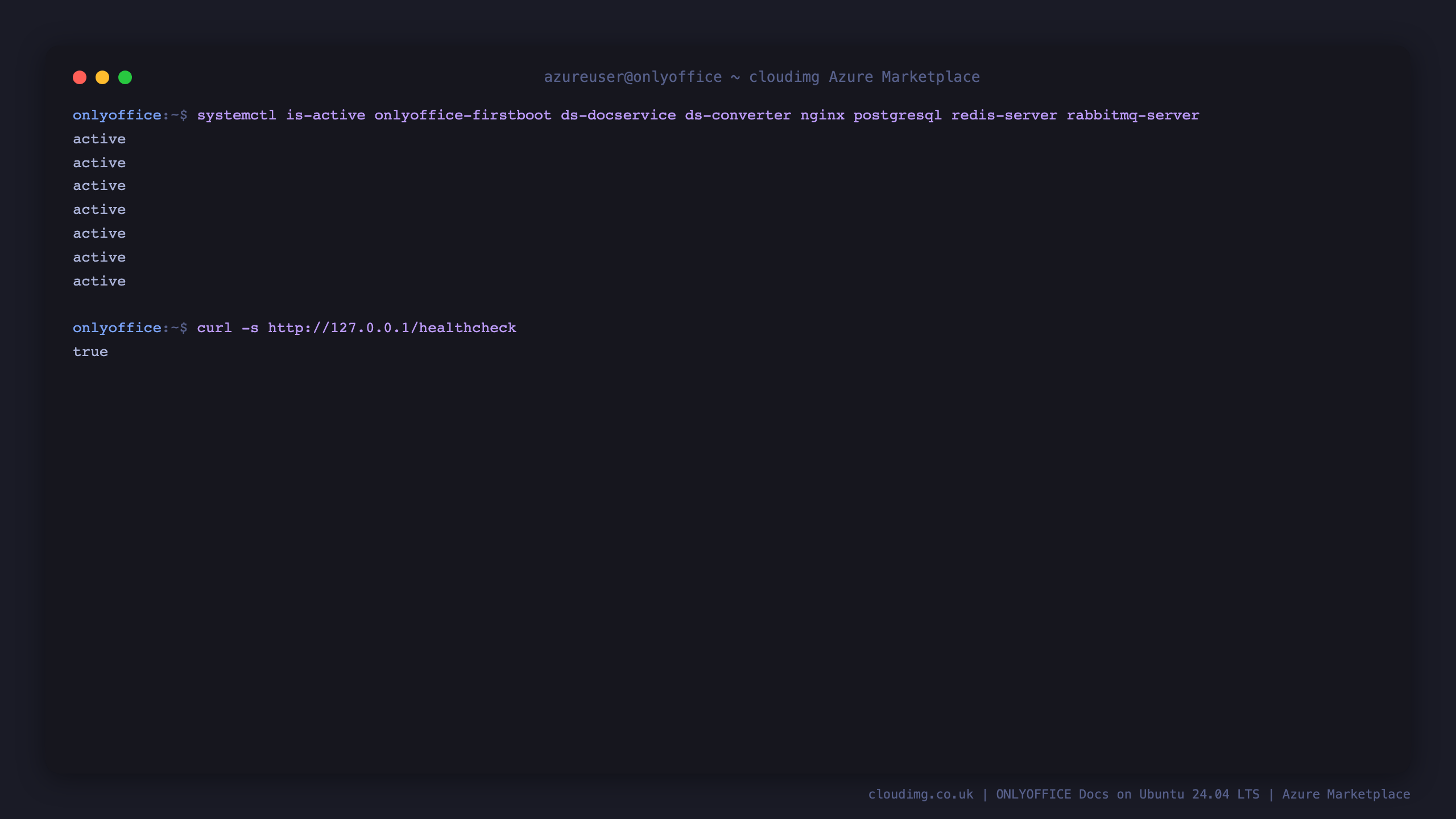Image resolution: width=1456 pixels, height=819 pixels.
Task: Click the green maximize window button
Action: point(125,77)
